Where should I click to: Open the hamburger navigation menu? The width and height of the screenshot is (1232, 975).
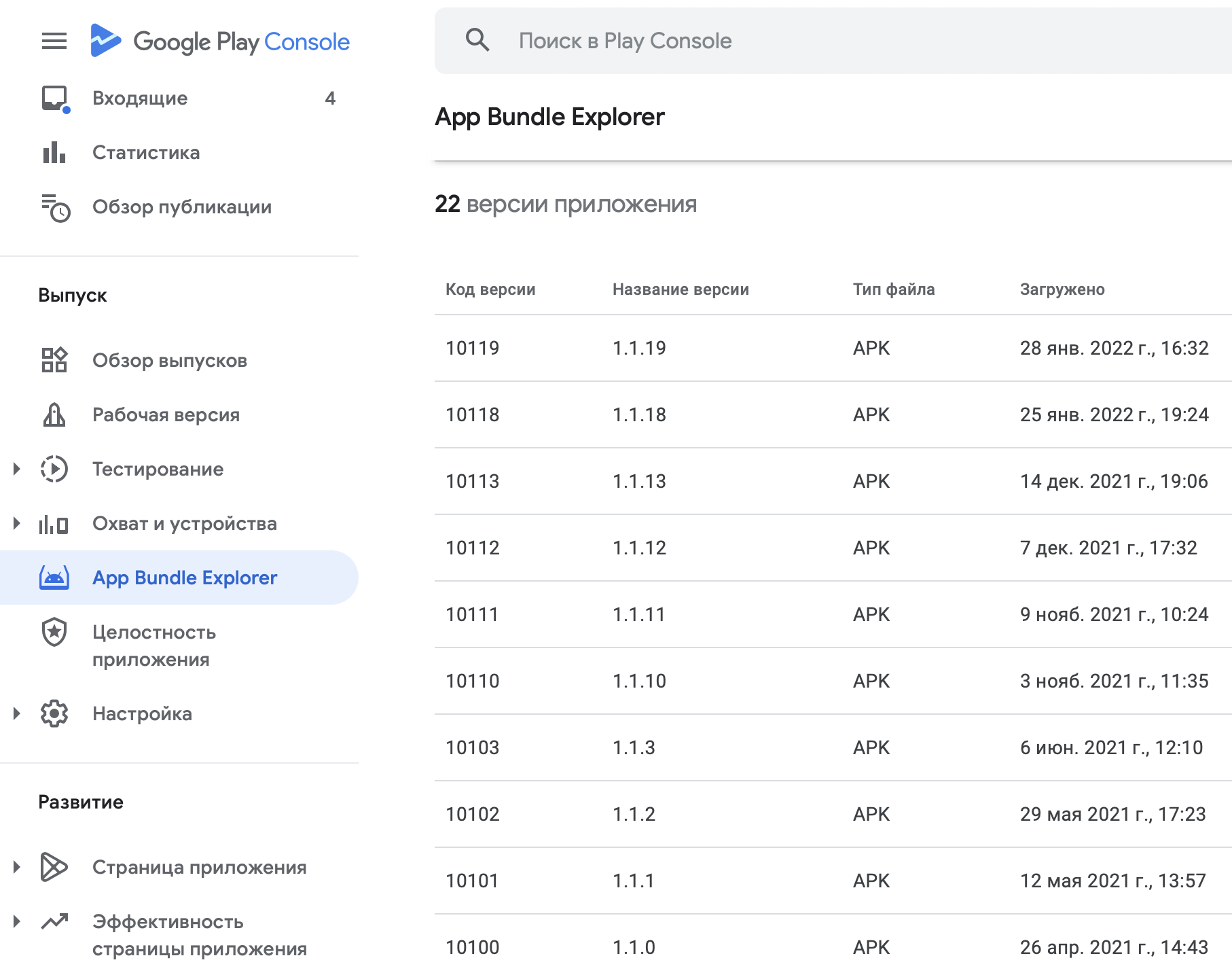click(x=54, y=41)
